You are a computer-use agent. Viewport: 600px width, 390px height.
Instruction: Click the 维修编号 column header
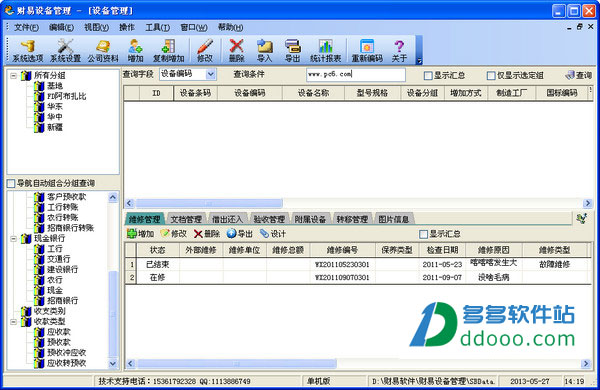tap(342, 250)
